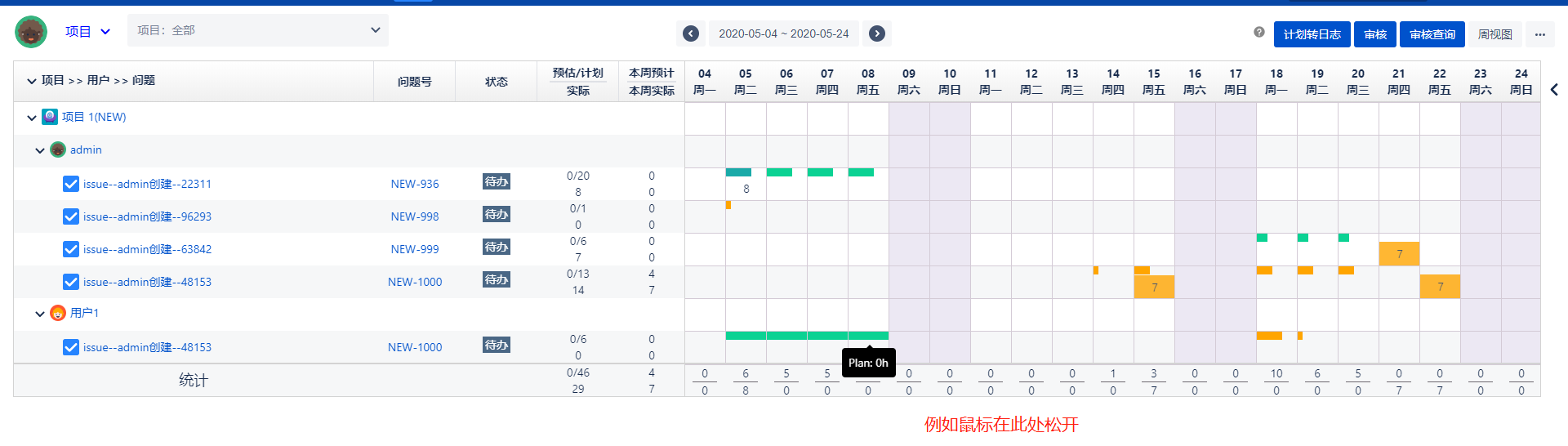Image resolution: width=1568 pixels, height=446 pixels.
Task: Click the user avatar in top left
Action: [x=31, y=32]
